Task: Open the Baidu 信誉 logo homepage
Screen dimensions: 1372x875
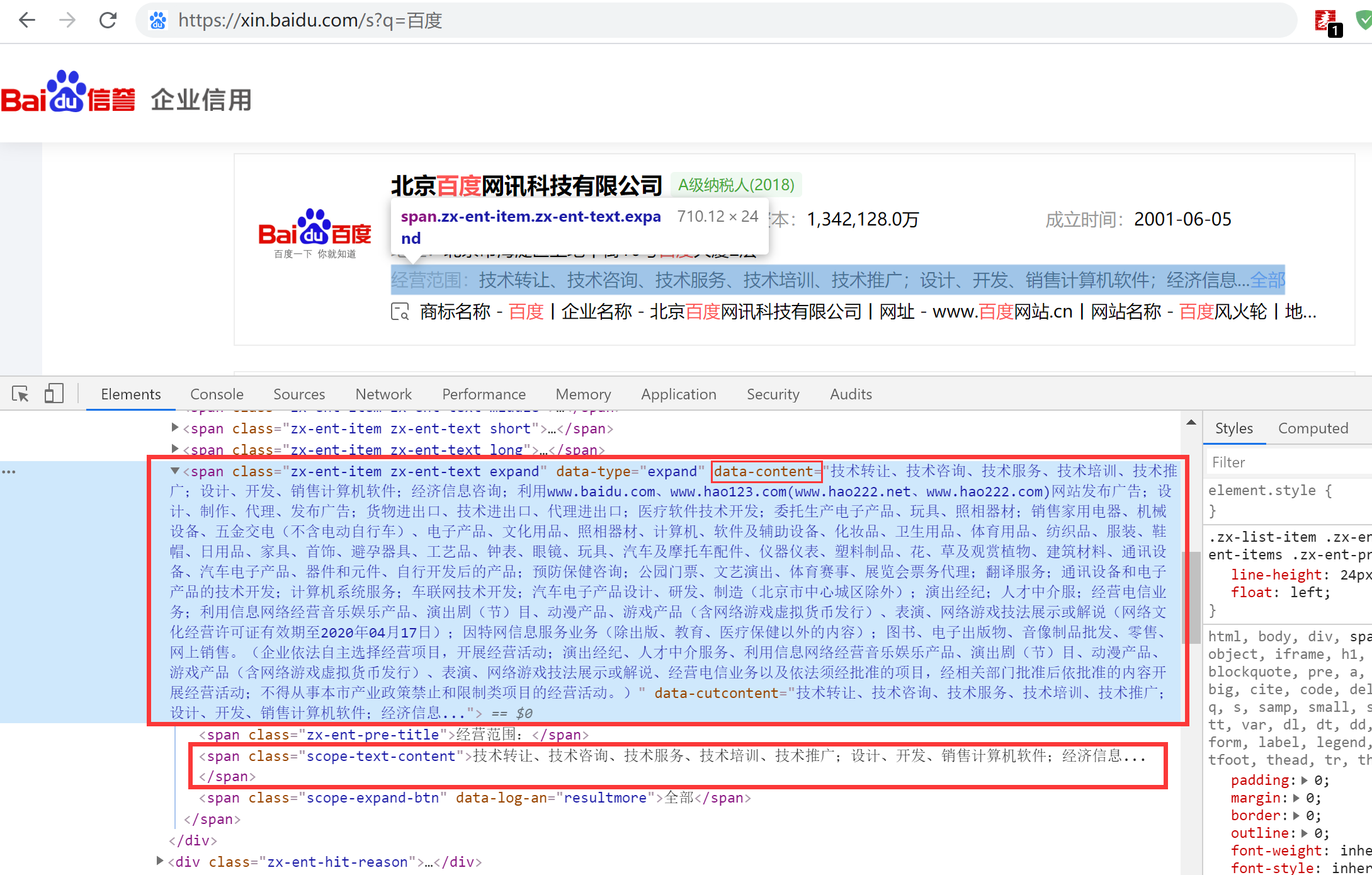Action: coord(68,93)
